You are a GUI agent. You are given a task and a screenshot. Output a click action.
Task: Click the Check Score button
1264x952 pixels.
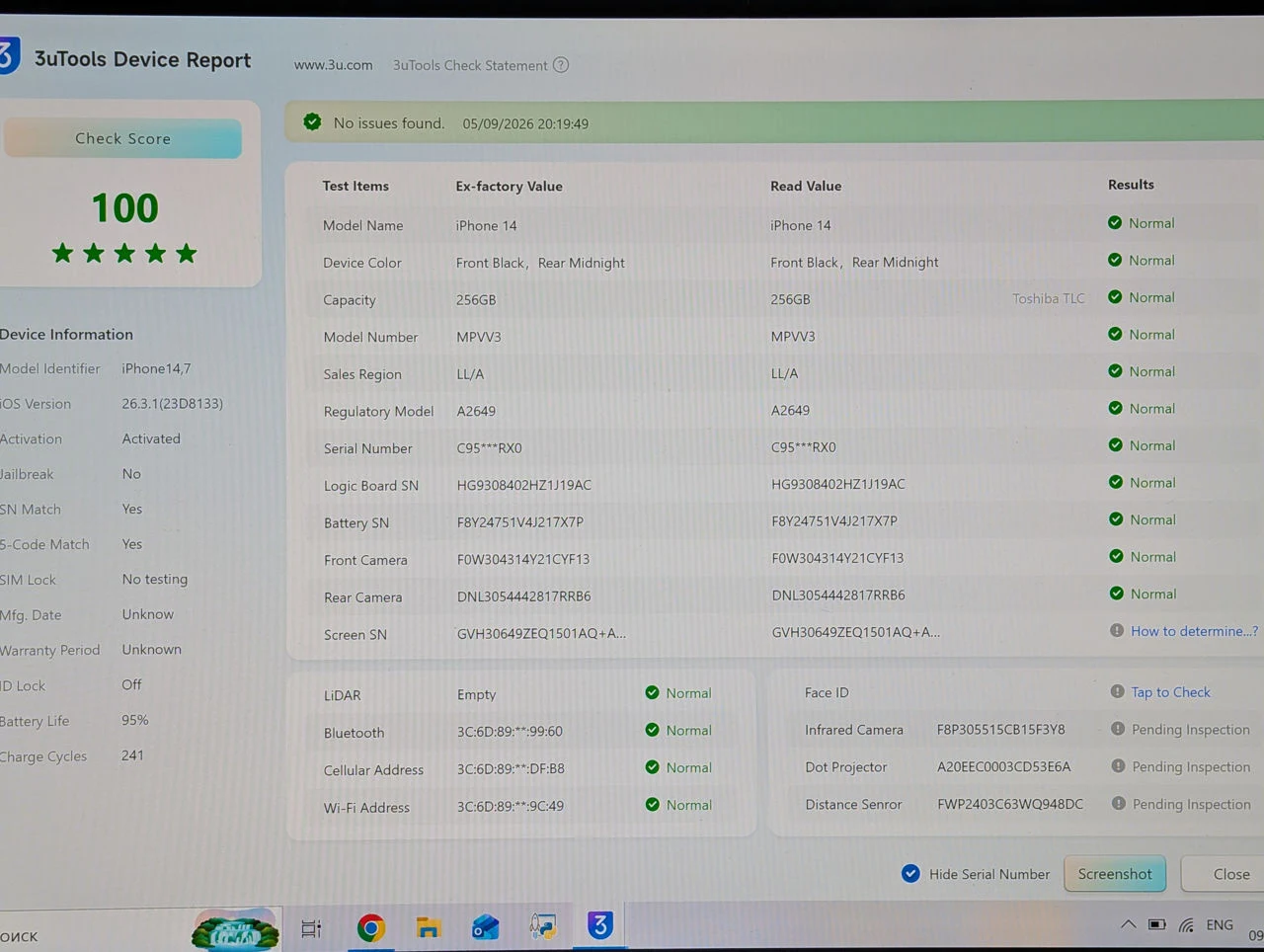coord(123,138)
